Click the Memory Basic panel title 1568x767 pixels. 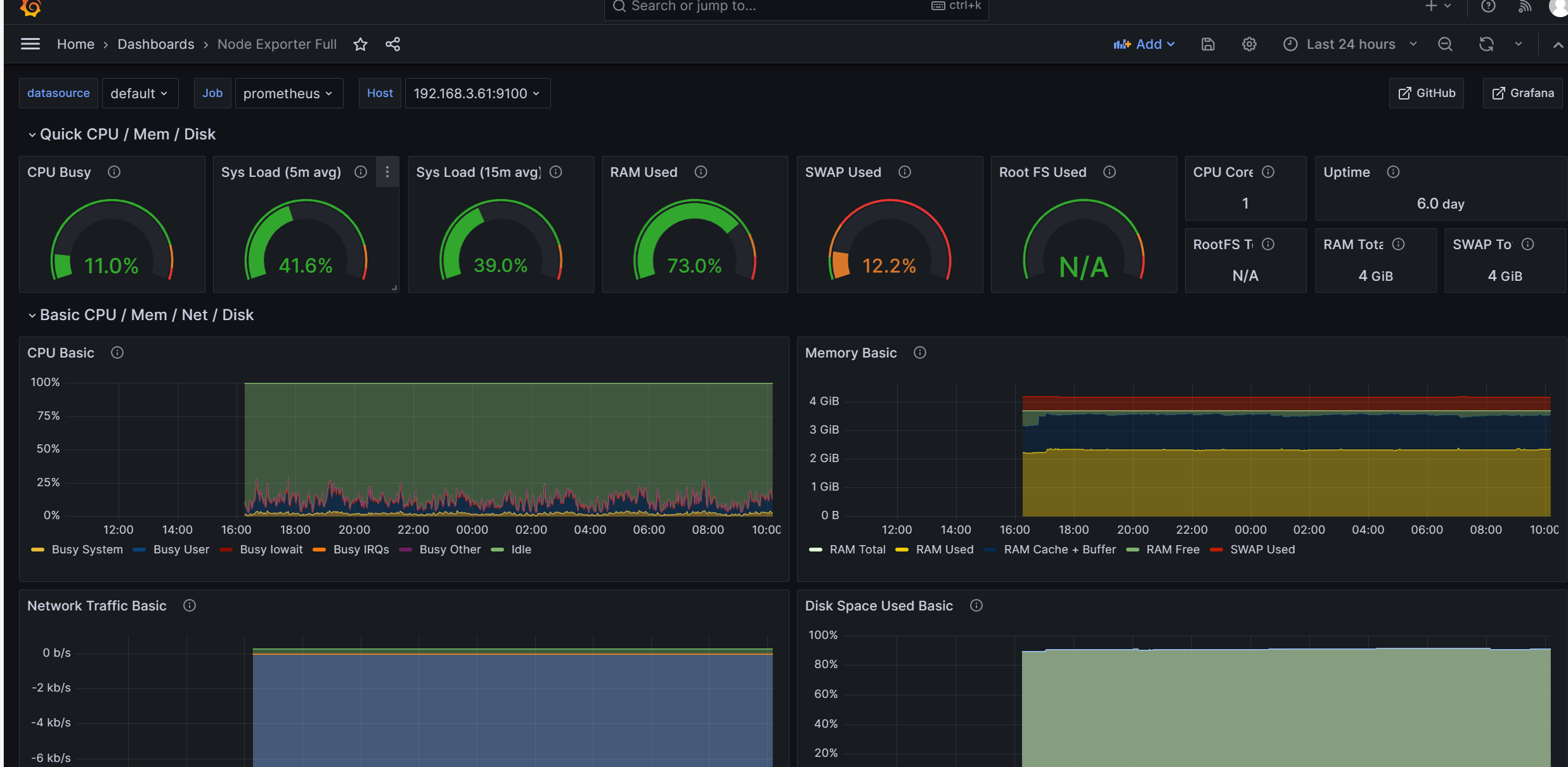click(851, 352)
